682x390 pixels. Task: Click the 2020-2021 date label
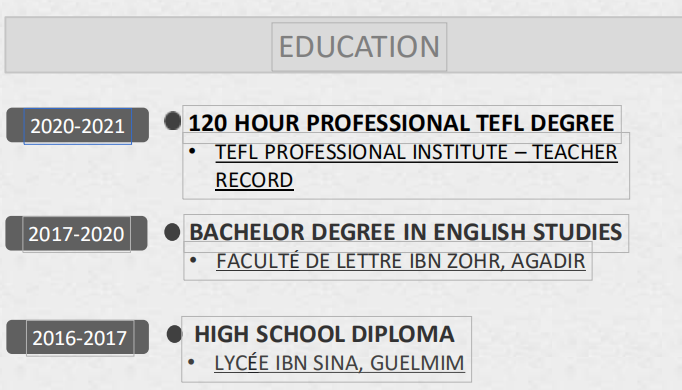[77, 126]
